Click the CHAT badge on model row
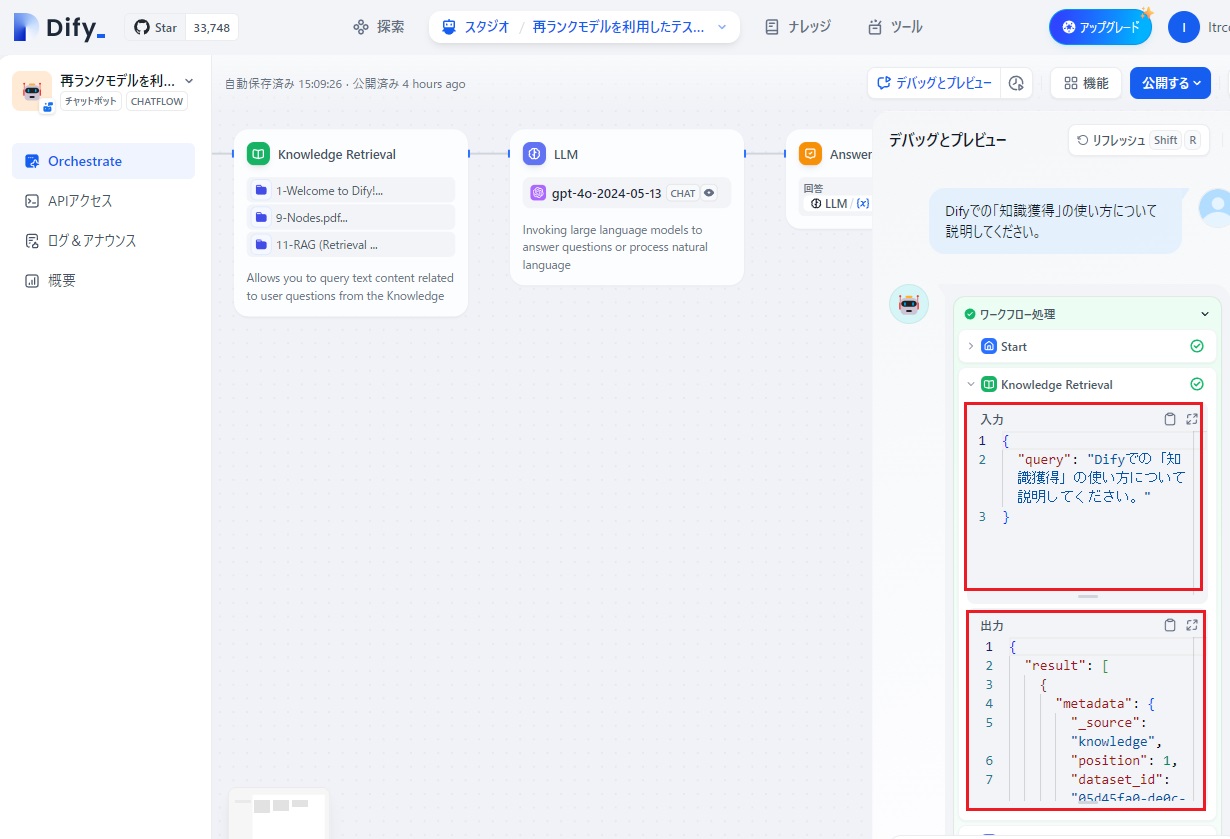Viewport: 1230px width, 839px height. click(683, 193)
